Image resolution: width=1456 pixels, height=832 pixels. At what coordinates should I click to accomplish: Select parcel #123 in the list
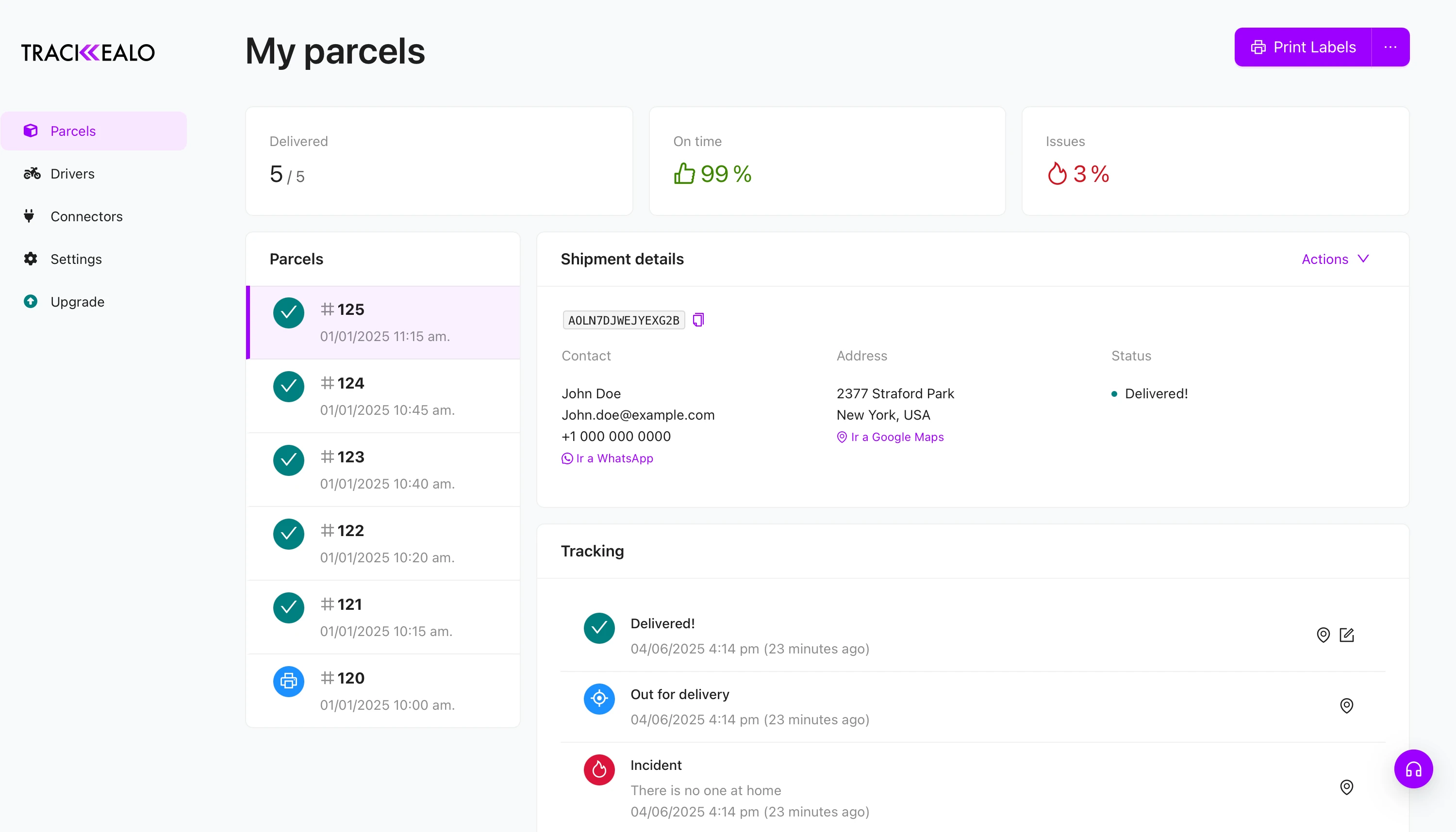tap(383, 470)
